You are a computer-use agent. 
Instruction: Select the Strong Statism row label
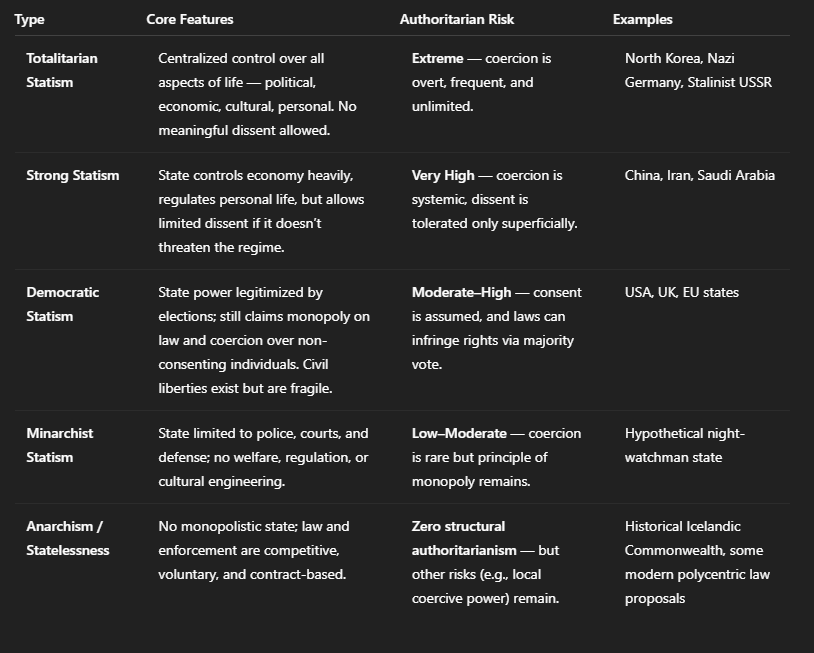click(x=72, y=175)
